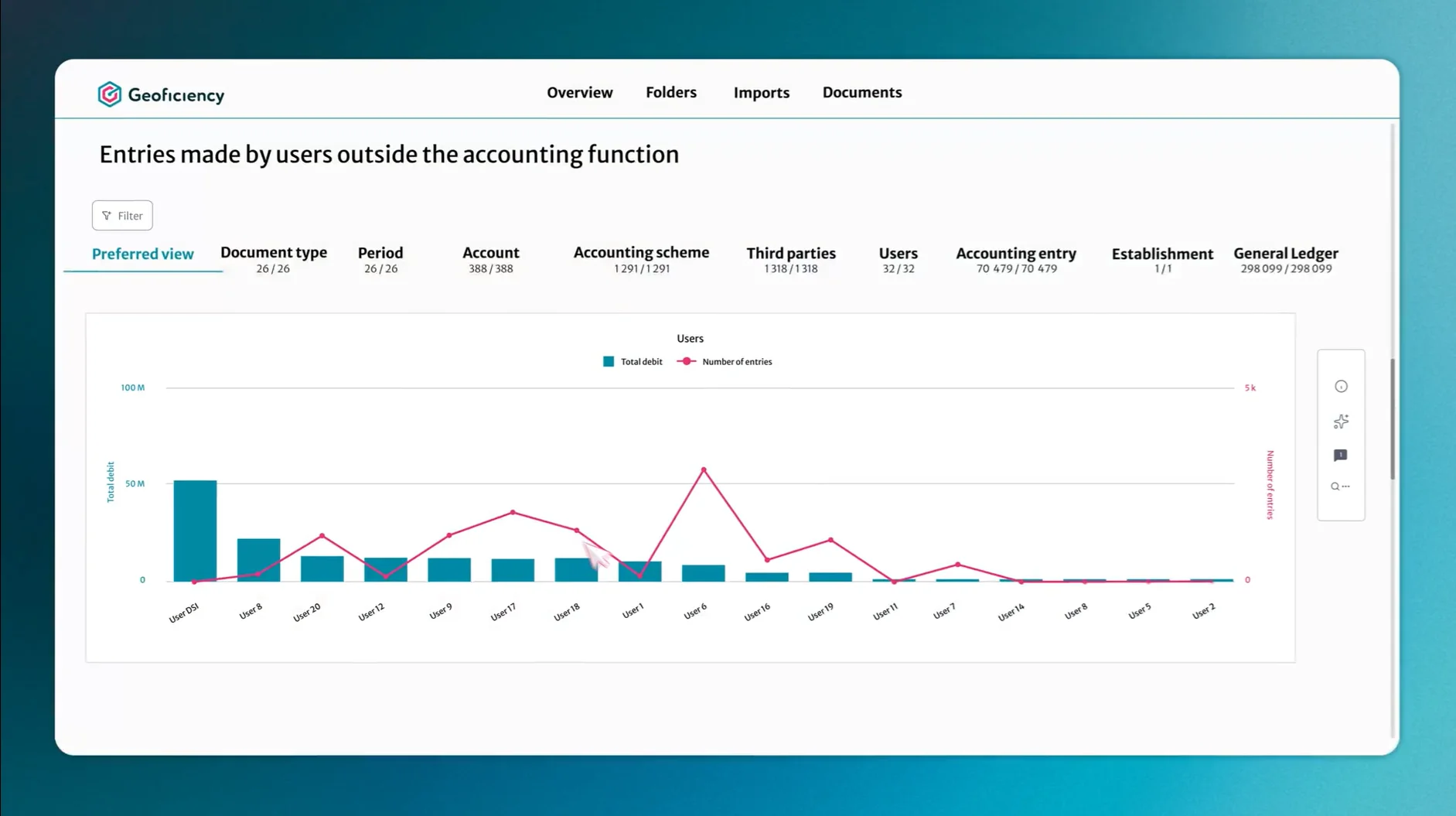1456x816 pixels.
Task: Open the Imports section
Action: 762,92
